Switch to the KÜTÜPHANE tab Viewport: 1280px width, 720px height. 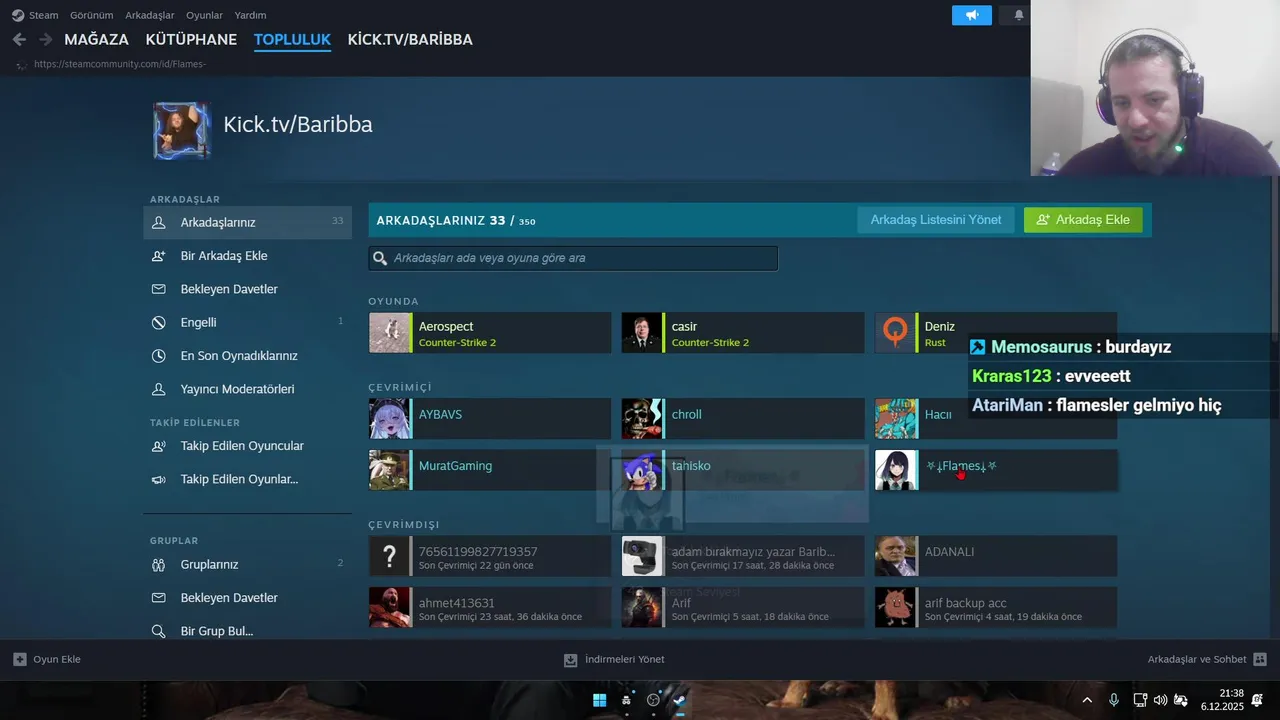(x=191, y=40)
